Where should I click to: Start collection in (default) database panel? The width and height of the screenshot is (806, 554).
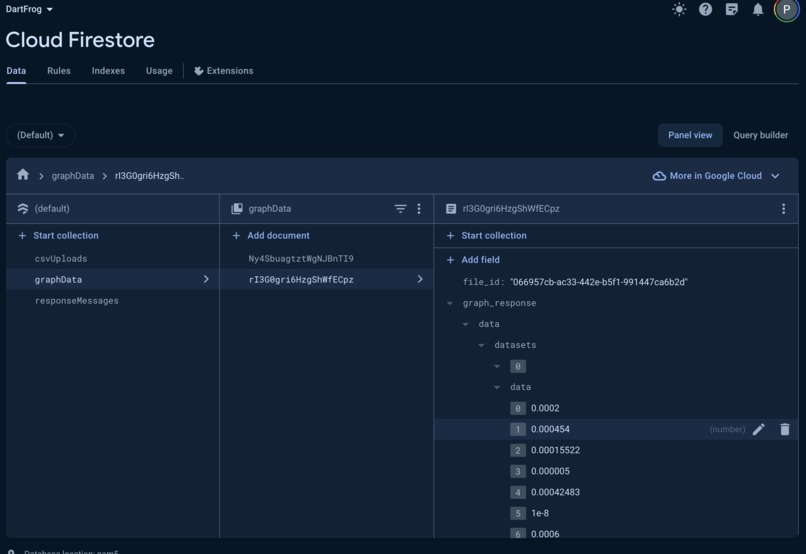(58, 235)
